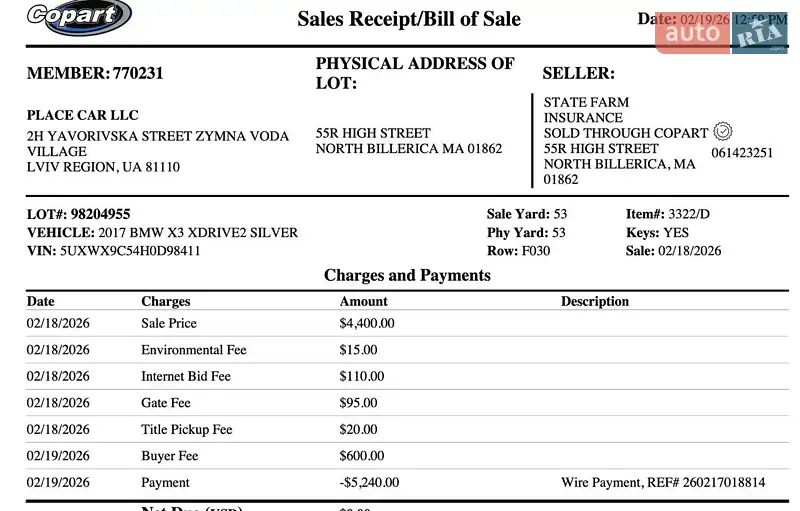Click the Title Pickup Fee label
800x511 pixels.
(x=186, y=429)
